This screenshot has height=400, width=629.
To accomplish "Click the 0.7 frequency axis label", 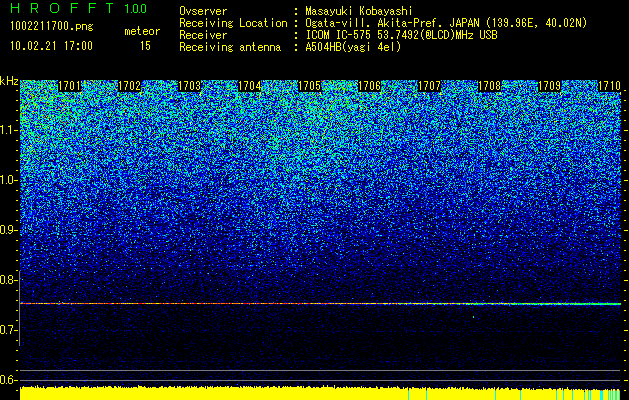I will point(8,330).
